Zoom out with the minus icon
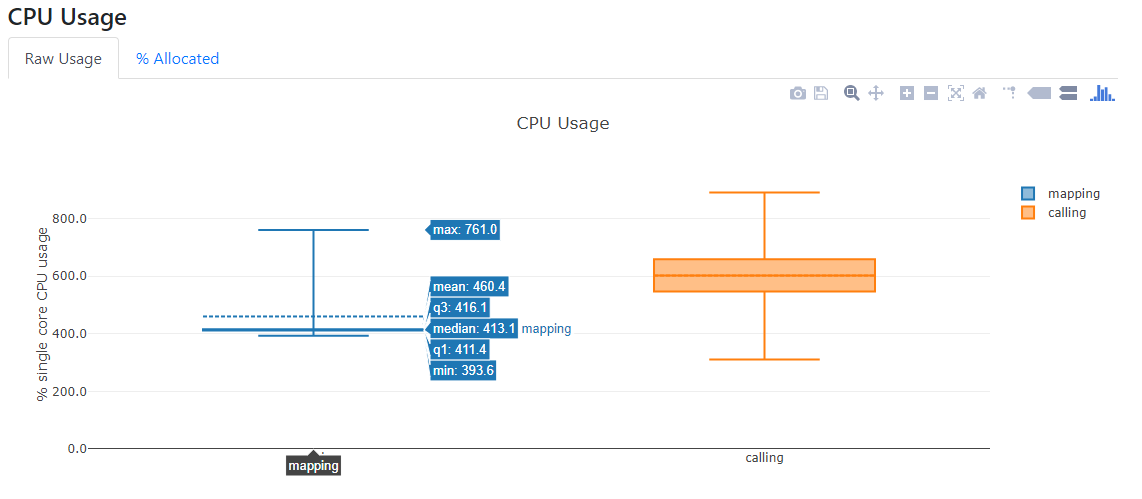The image size is (1142, 499). [931, 93]
